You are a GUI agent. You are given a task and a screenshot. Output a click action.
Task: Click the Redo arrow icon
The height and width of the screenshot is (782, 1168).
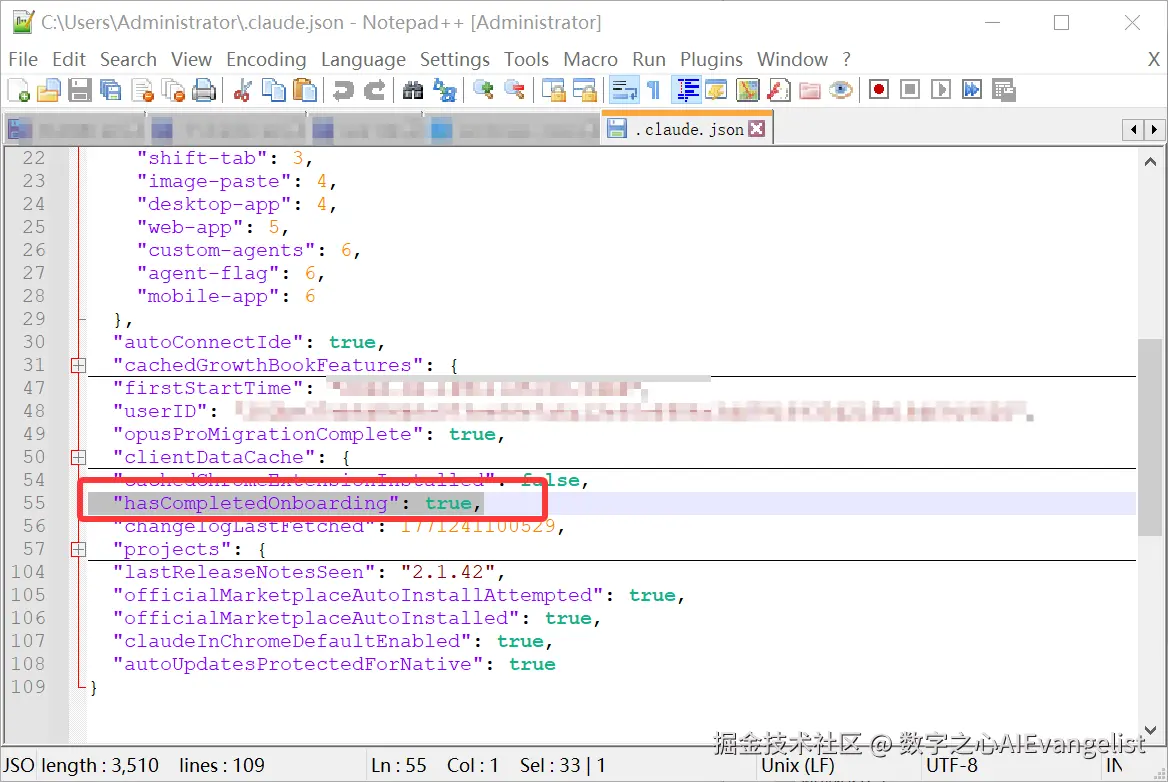[374, 90]
